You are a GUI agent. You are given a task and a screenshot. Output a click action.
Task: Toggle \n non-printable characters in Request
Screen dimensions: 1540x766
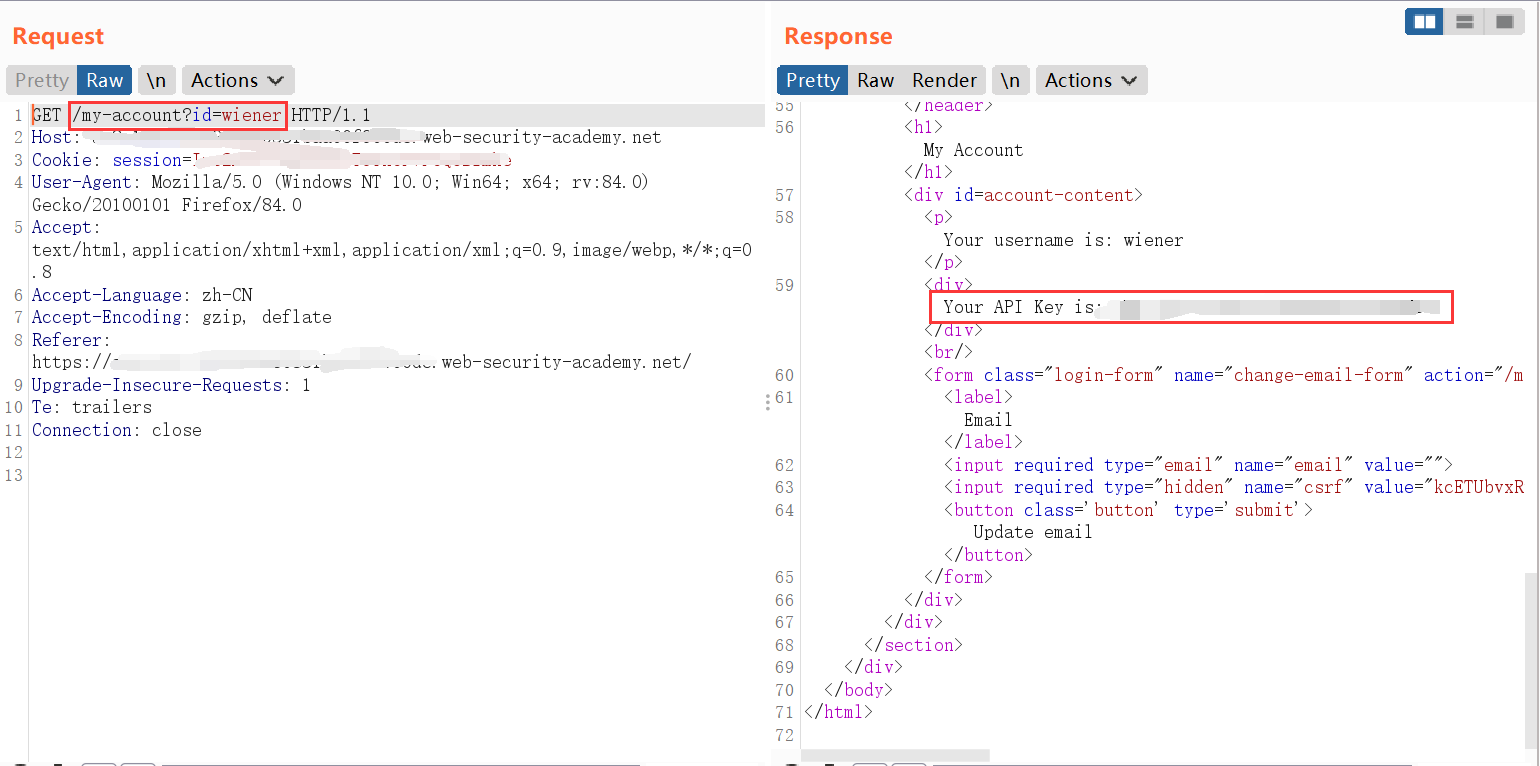coord(156,81)
